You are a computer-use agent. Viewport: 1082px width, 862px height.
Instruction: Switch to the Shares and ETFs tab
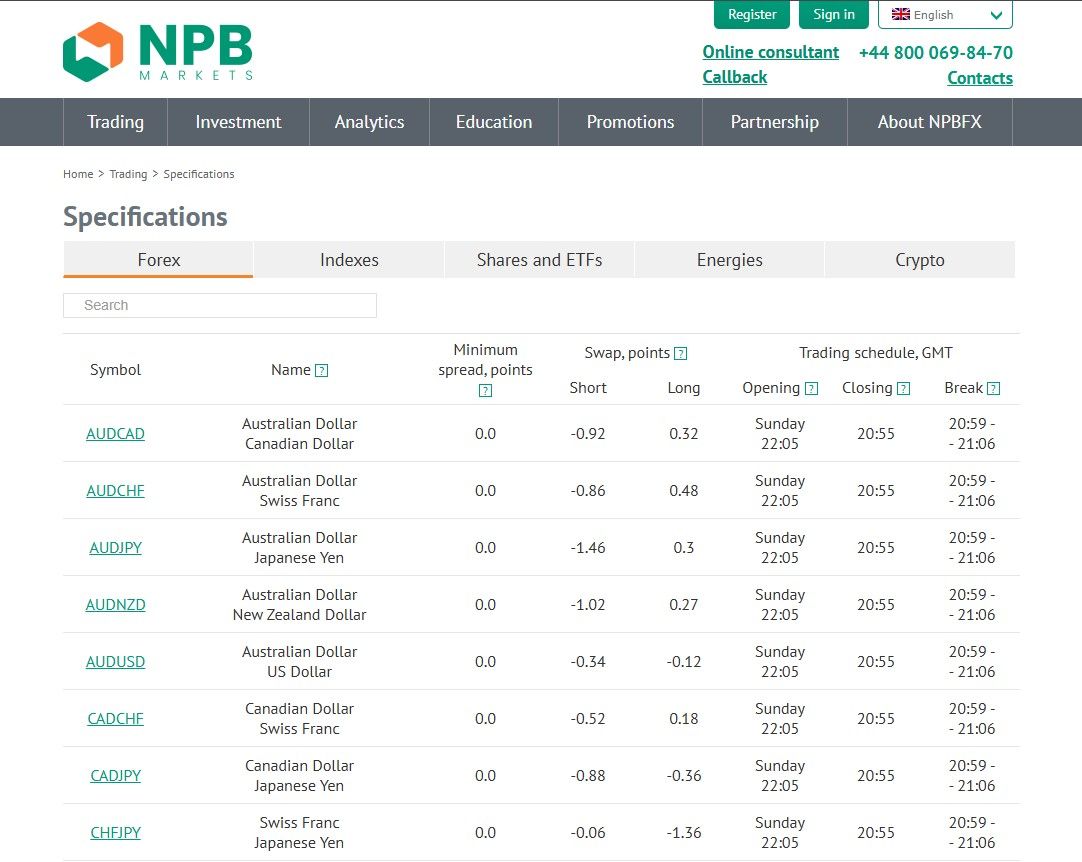pos(539,259)
